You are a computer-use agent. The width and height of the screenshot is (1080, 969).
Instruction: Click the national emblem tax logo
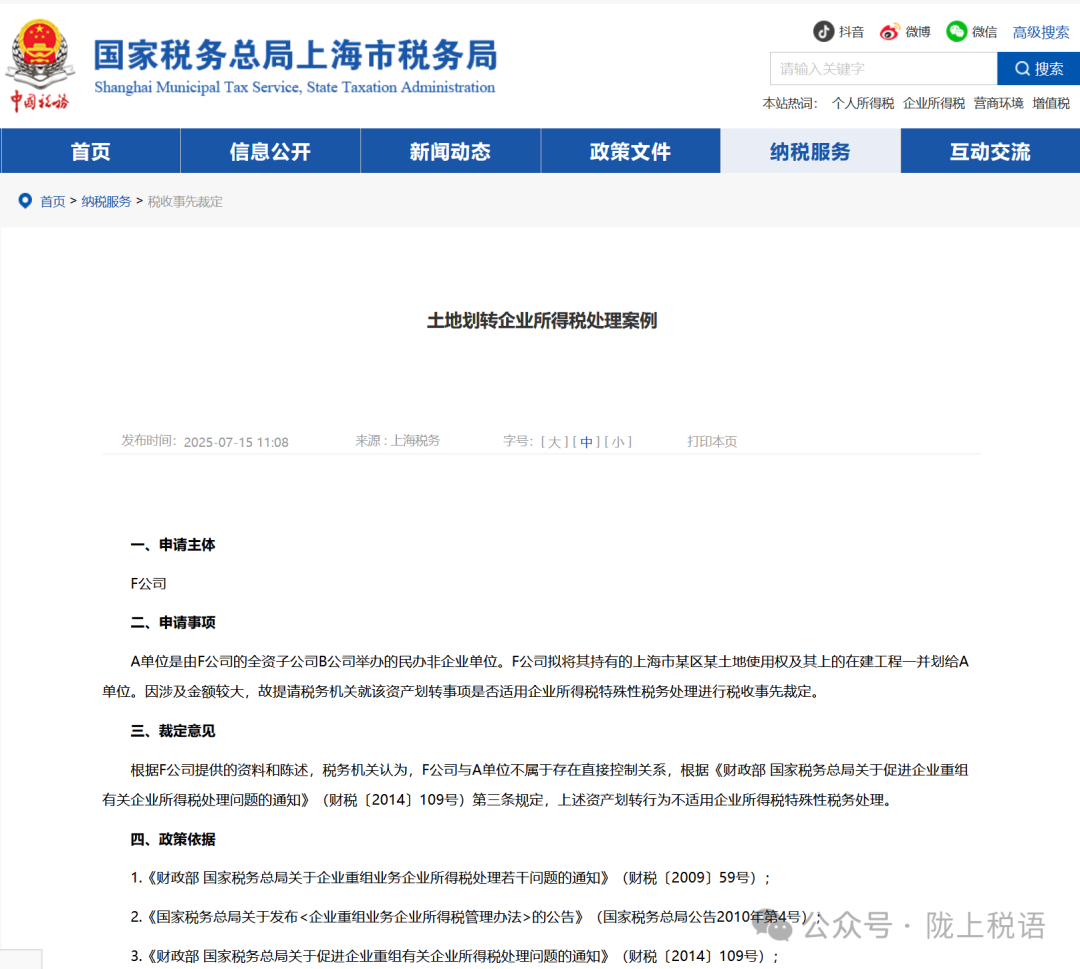pyautogui.click(x=40, y=66)
